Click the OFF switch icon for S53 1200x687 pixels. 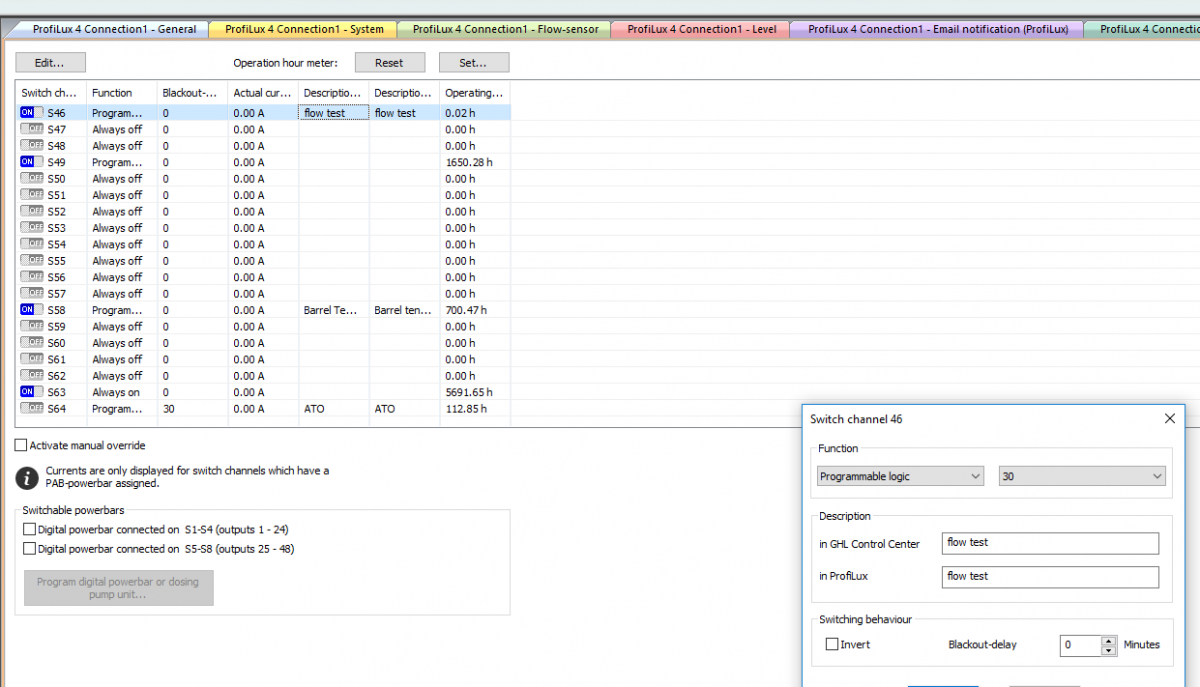click(32, 228)
